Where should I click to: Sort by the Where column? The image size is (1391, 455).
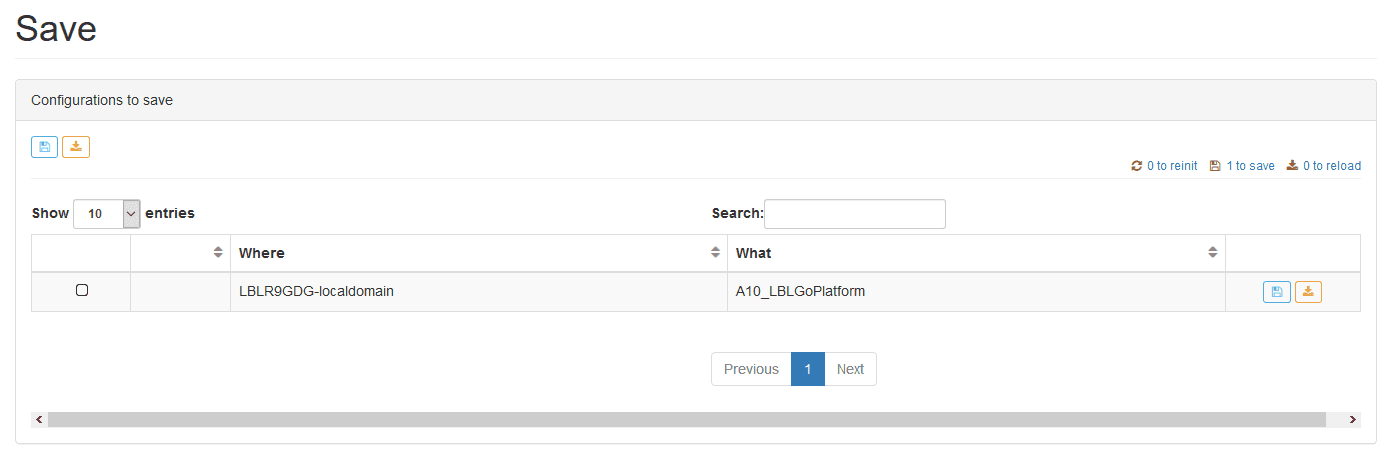478,253
